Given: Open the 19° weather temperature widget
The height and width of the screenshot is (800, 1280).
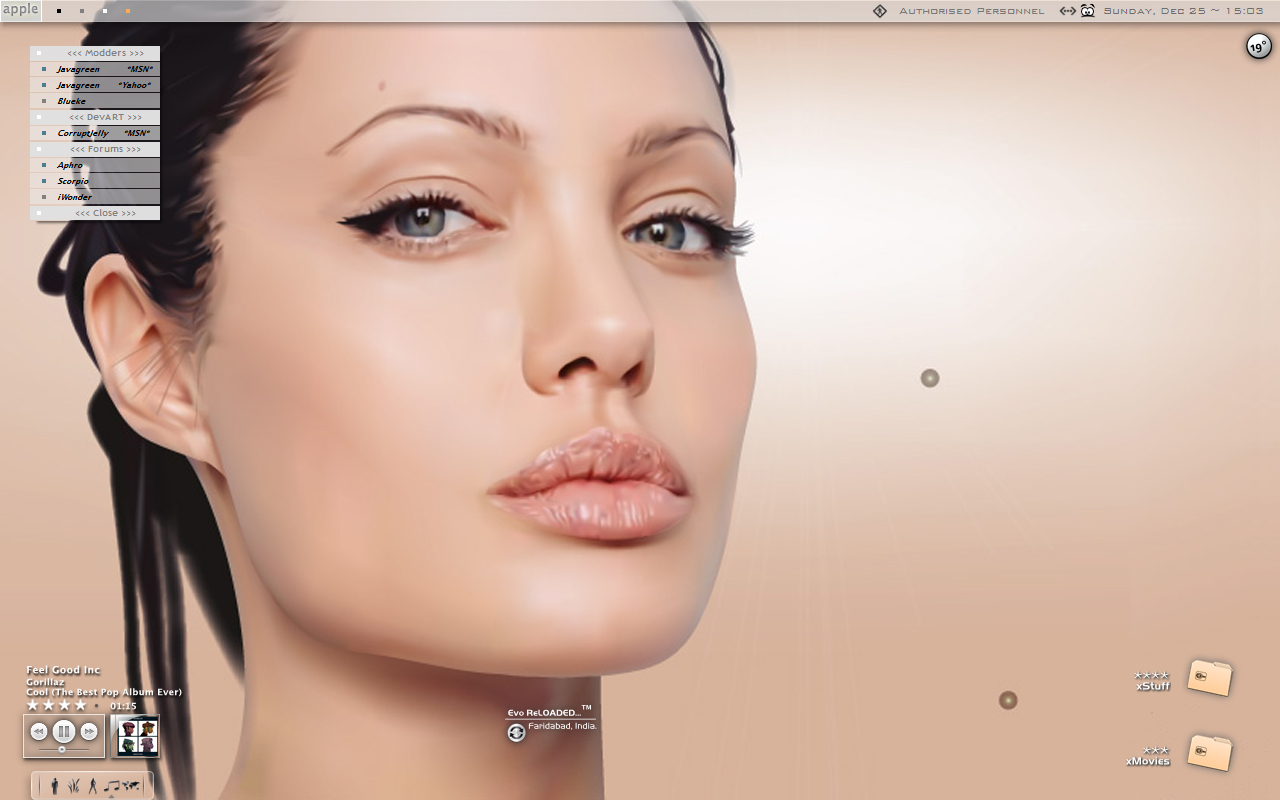Looking at the screenshot, I should pyautogui.click(x=1258, y=46).
